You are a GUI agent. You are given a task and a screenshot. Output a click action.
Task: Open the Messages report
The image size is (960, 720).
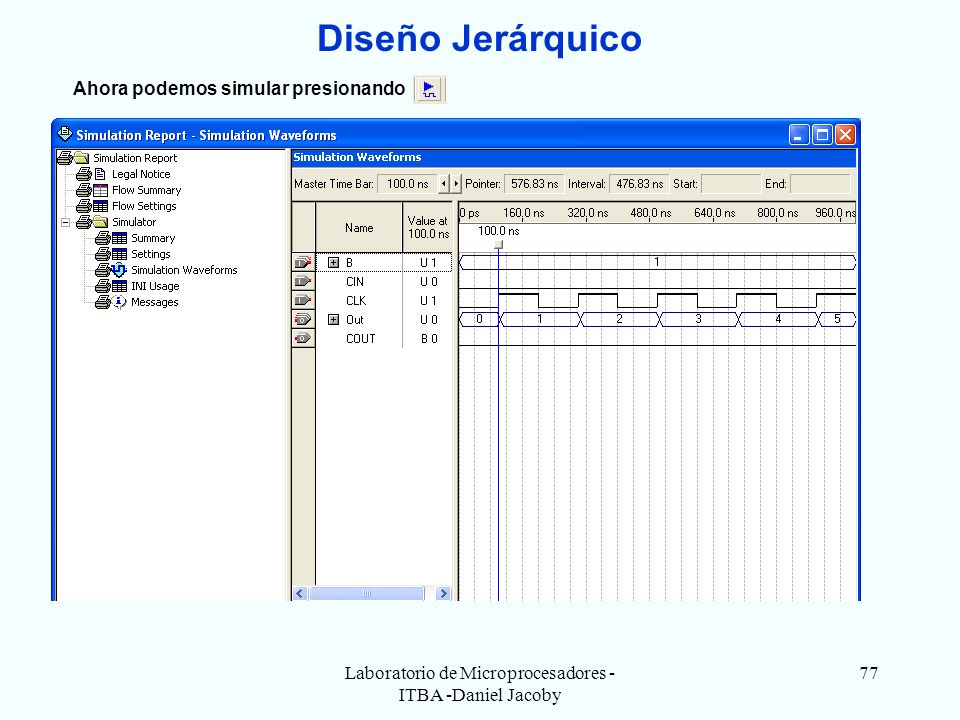154,302
